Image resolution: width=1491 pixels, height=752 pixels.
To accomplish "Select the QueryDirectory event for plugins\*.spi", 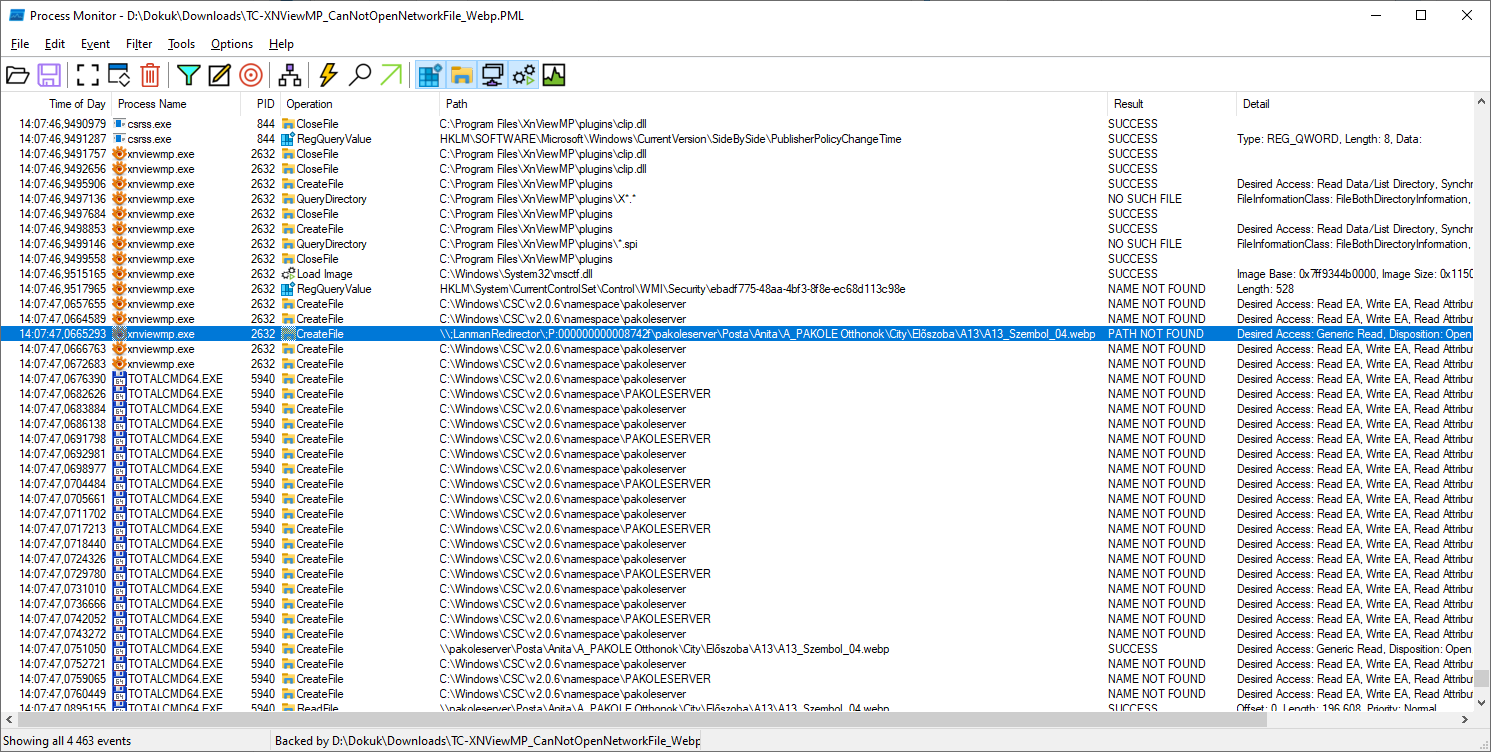I will (x=737, y=244).
